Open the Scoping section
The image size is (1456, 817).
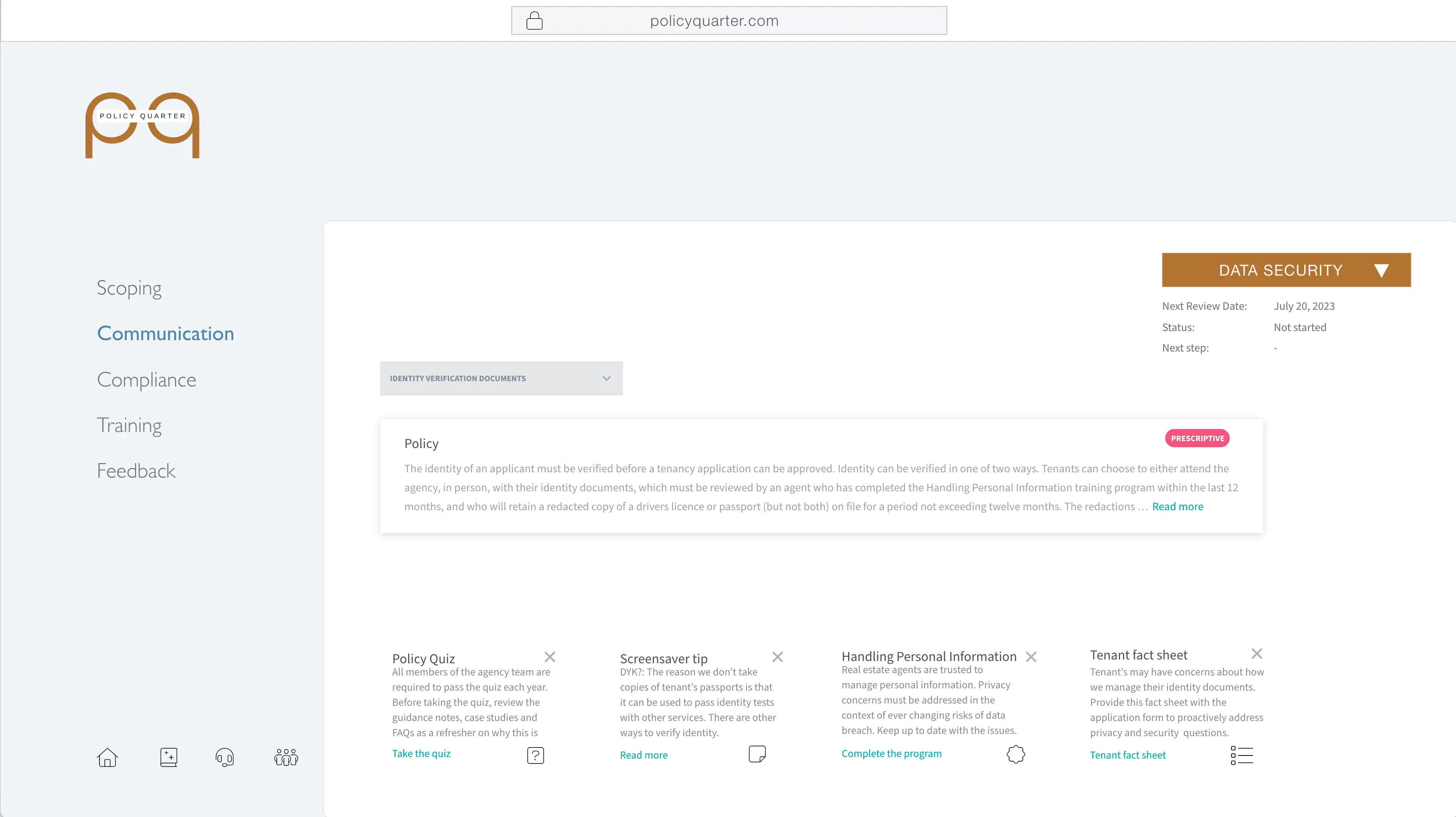click(x=129, y=288)
